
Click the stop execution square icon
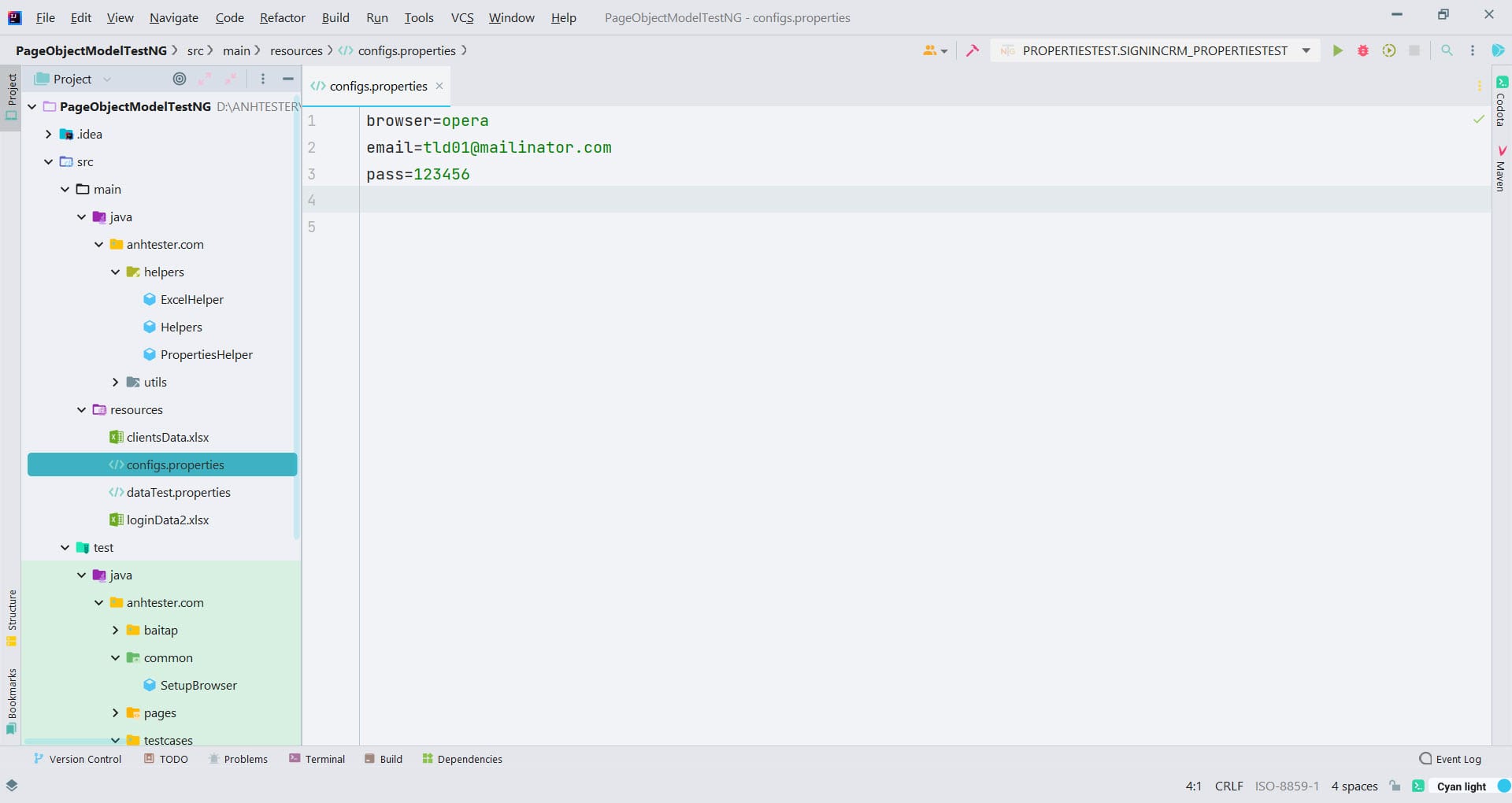1414,50
